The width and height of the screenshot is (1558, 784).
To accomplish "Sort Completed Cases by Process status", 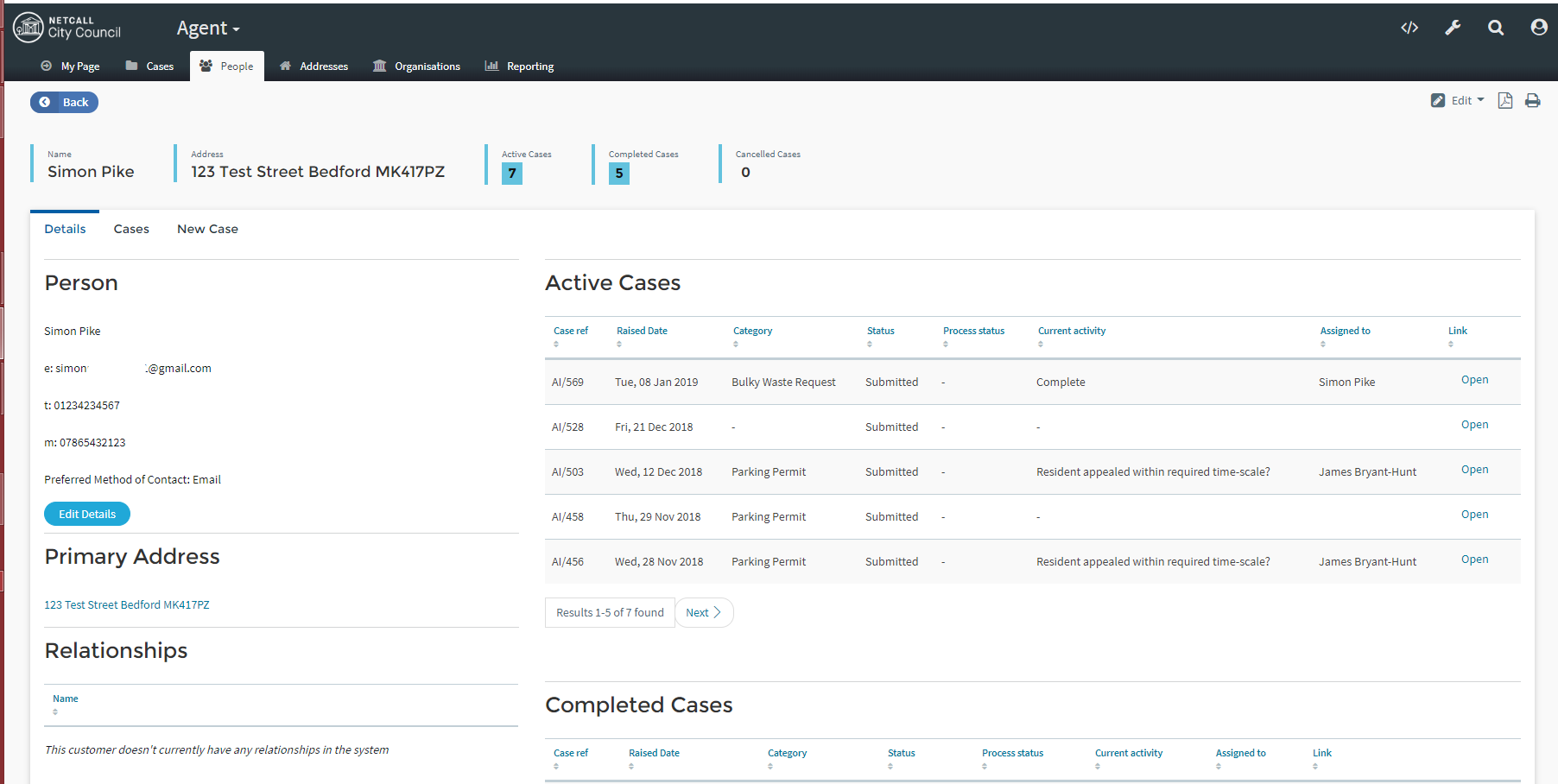I will pyautogui.click(x=1012, y=758).
